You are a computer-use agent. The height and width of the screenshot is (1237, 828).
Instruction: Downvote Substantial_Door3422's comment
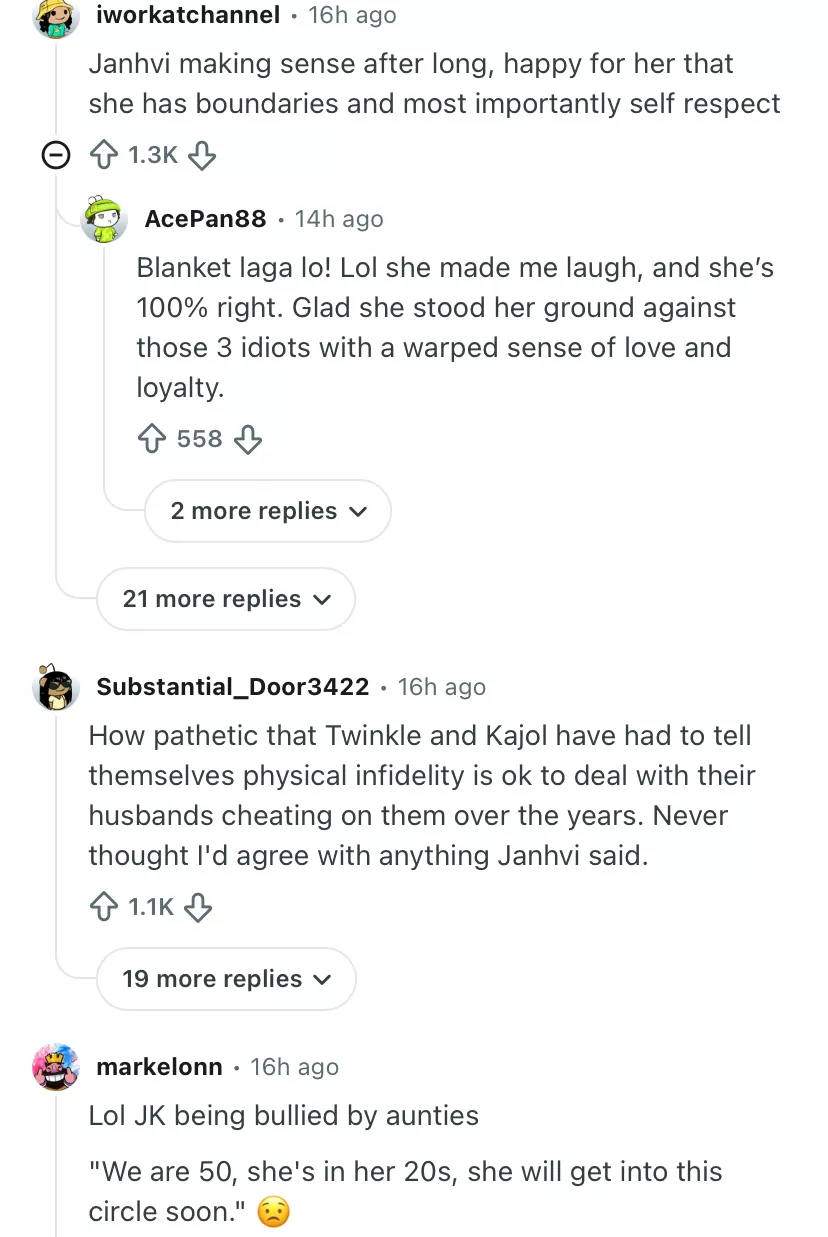[x=199, y=907]
